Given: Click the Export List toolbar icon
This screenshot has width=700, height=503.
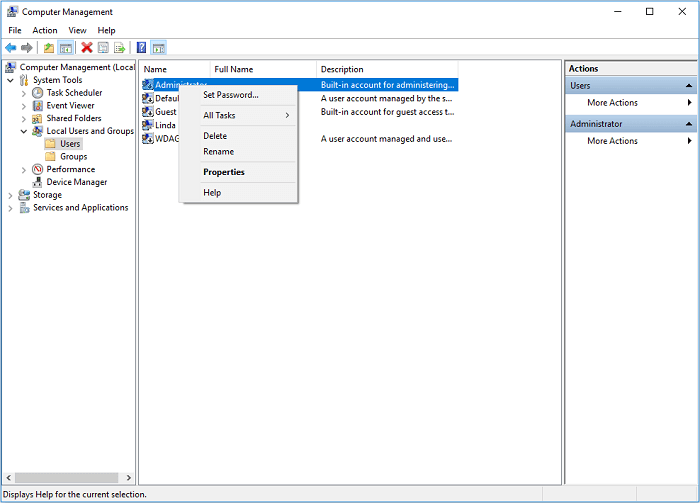Looking at the screenshot, I should [x=119, y=47].
